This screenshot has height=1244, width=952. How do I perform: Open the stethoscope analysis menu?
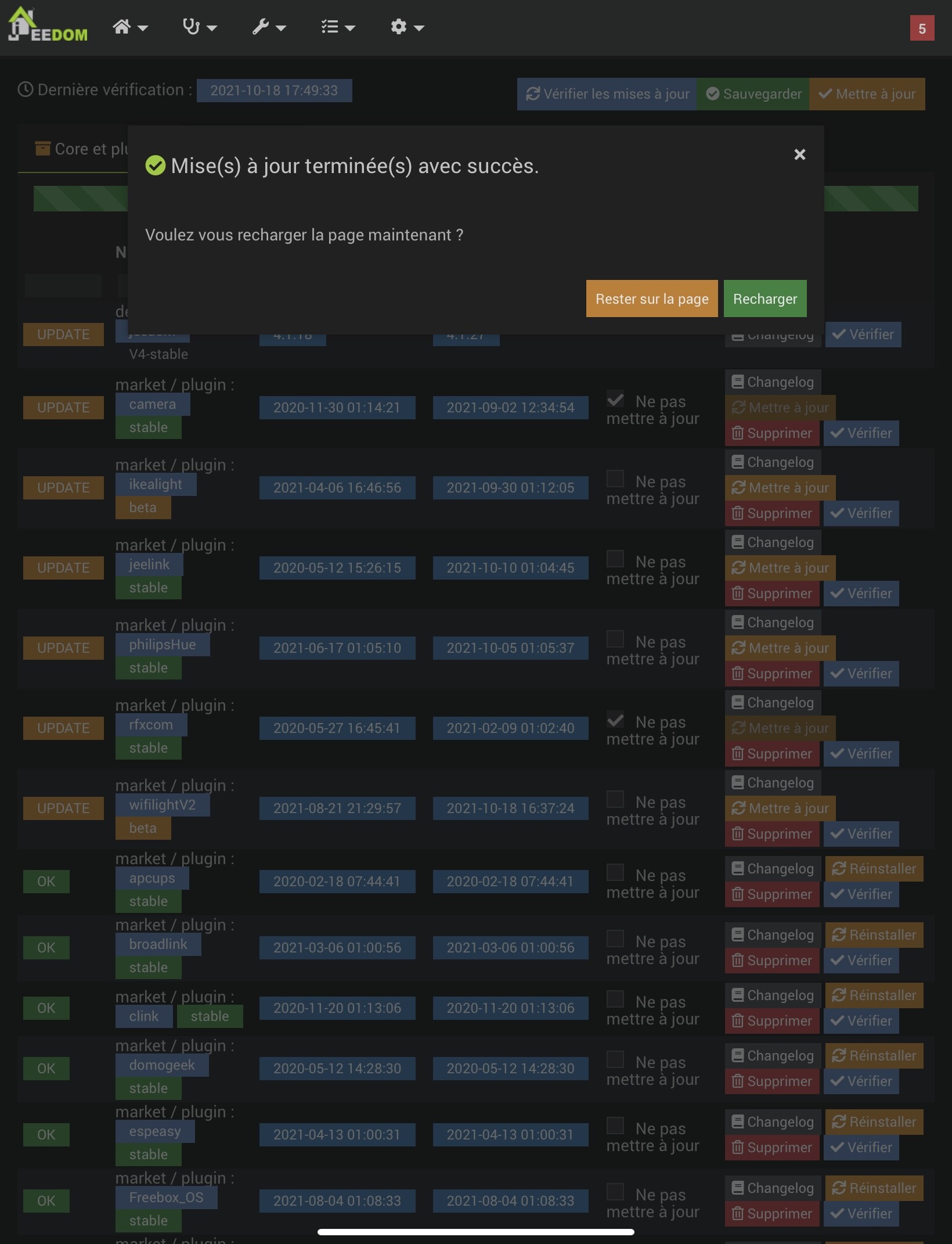coord(199,27)
